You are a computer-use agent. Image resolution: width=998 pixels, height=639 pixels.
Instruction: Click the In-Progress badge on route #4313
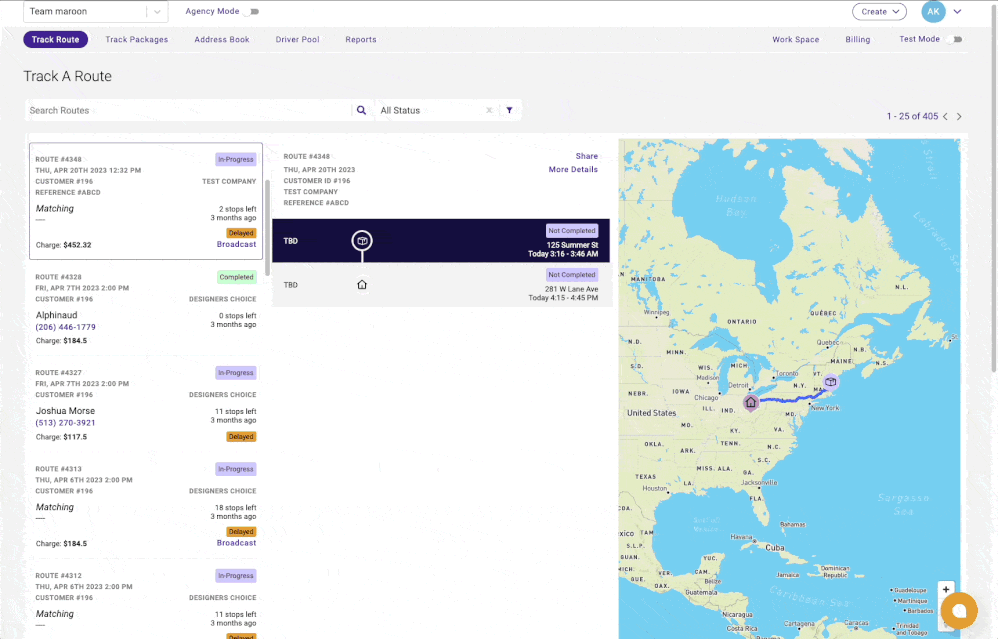235,469
